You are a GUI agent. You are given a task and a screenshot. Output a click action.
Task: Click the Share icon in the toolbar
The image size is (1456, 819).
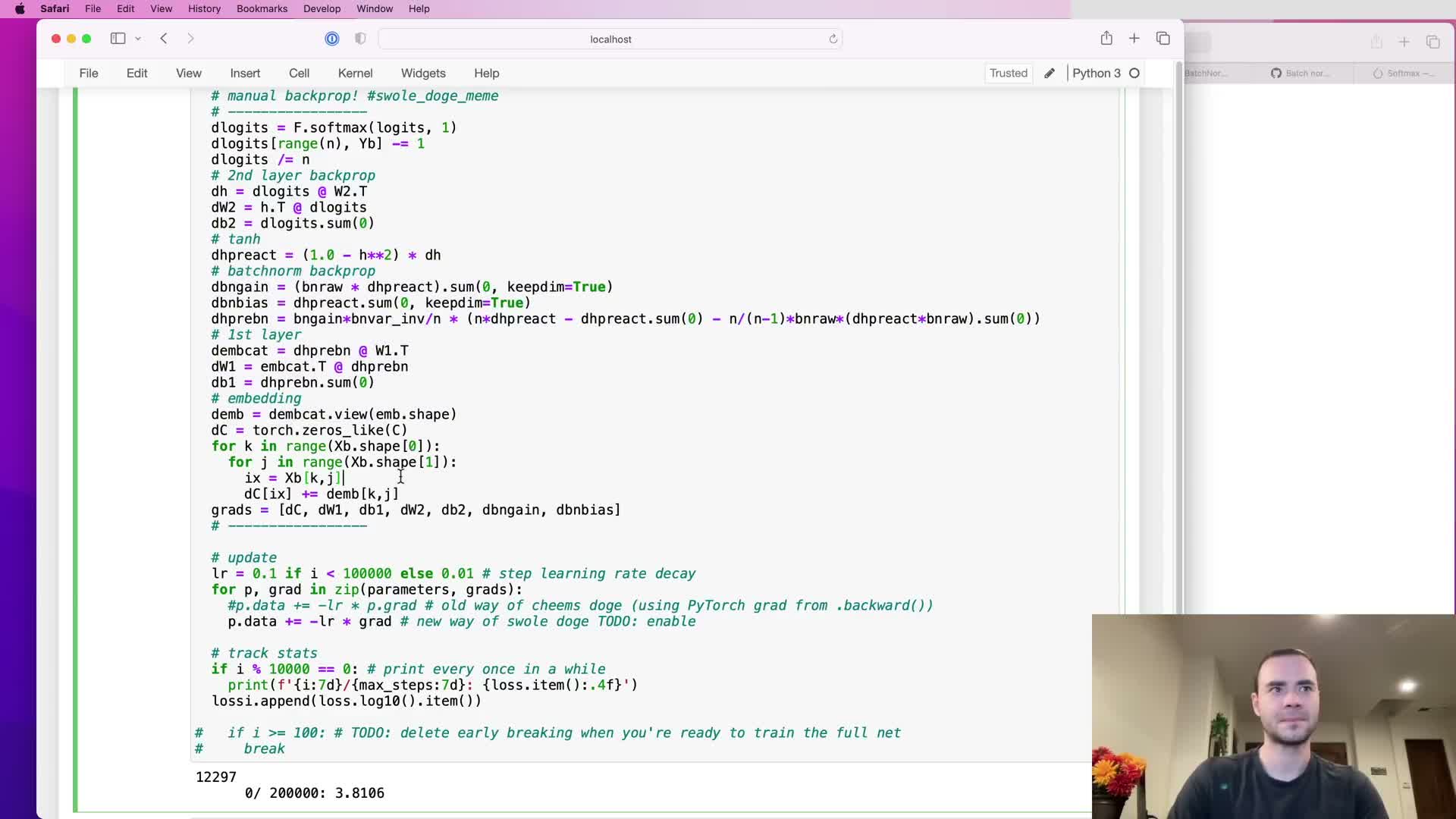[x=1106, y=39]
